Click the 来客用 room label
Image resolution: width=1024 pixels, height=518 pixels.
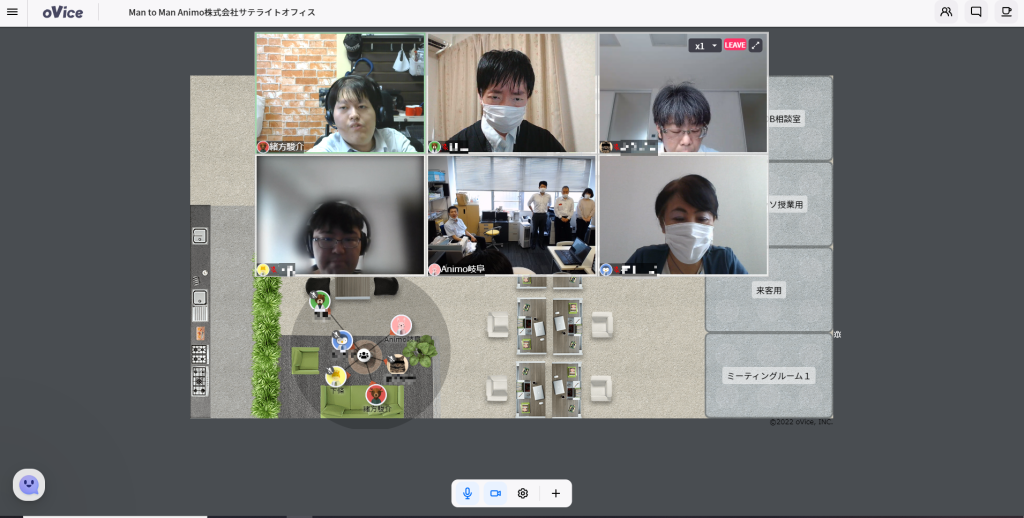point(769,291)
